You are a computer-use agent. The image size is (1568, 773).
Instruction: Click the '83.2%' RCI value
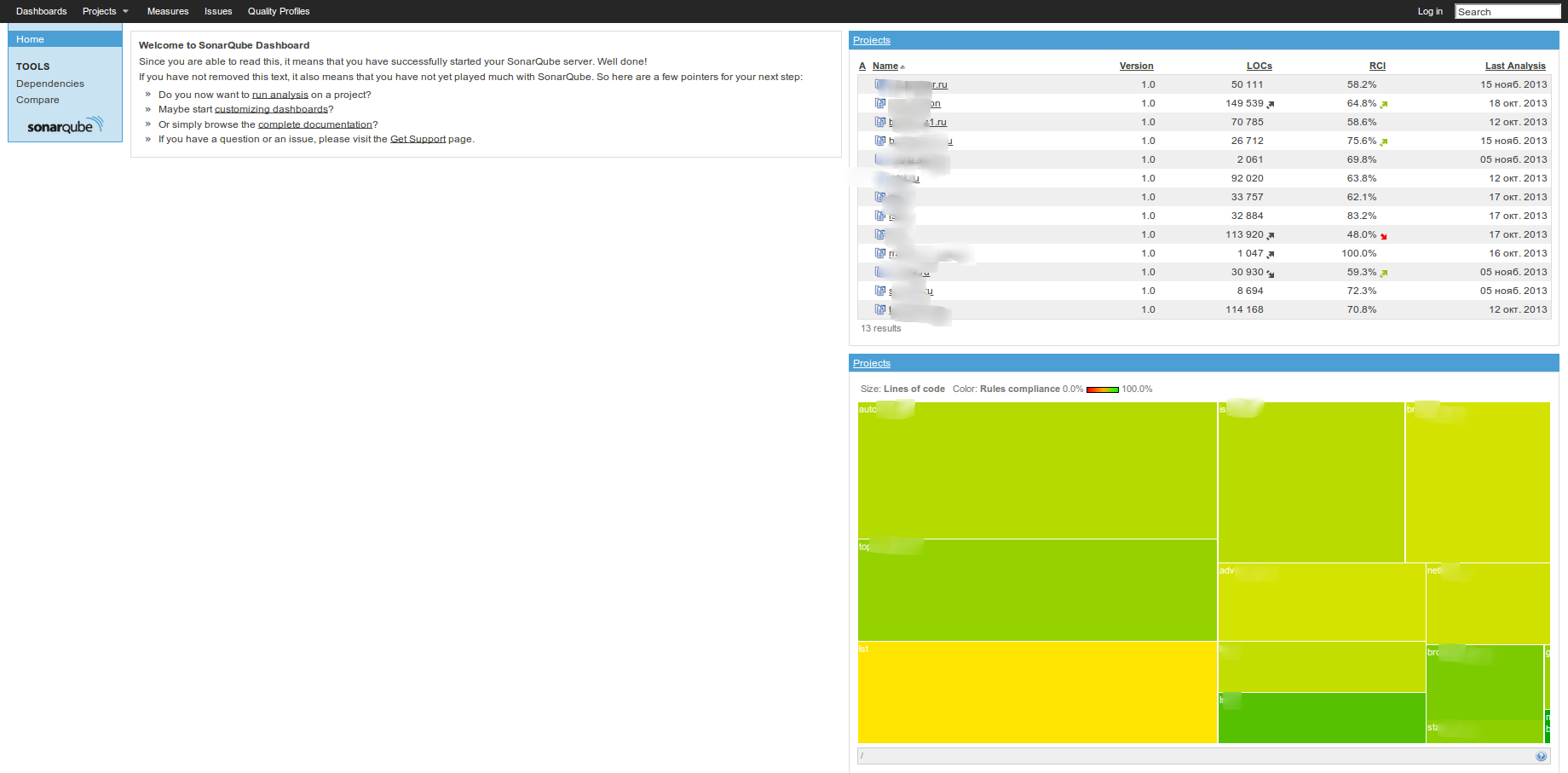1362,216
